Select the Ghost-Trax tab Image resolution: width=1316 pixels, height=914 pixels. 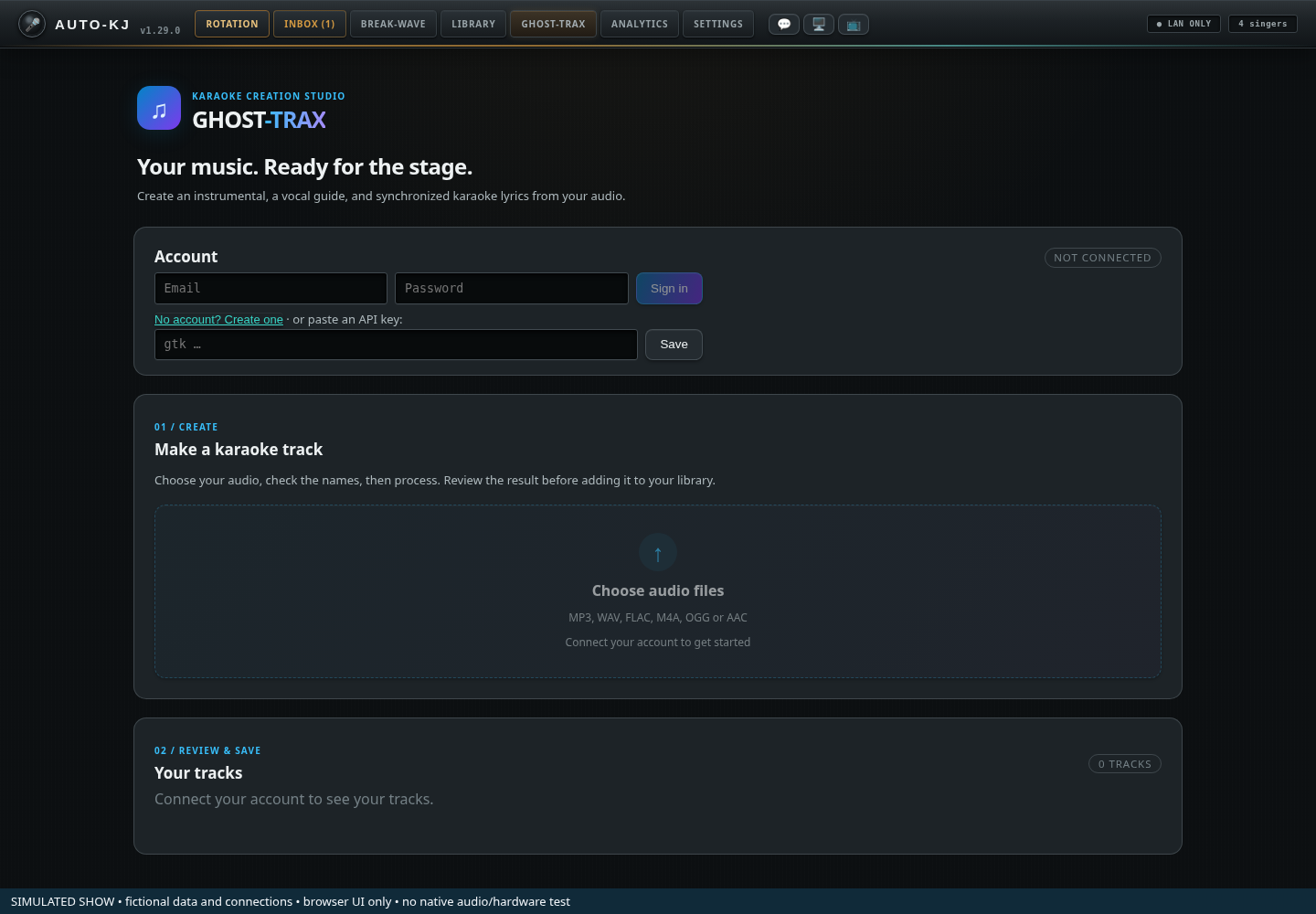pyautogui.click(x=553, y=24)
